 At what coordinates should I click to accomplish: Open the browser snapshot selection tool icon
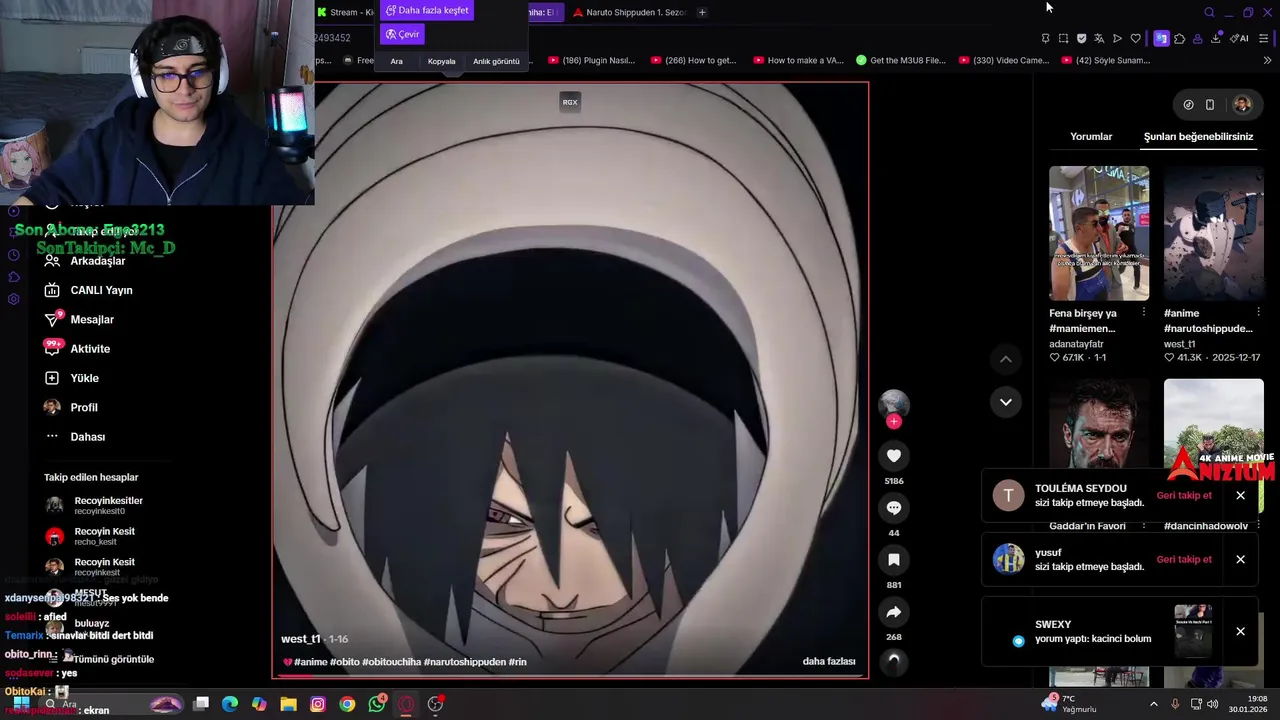pyautogui.click(x=1063, y=38)
